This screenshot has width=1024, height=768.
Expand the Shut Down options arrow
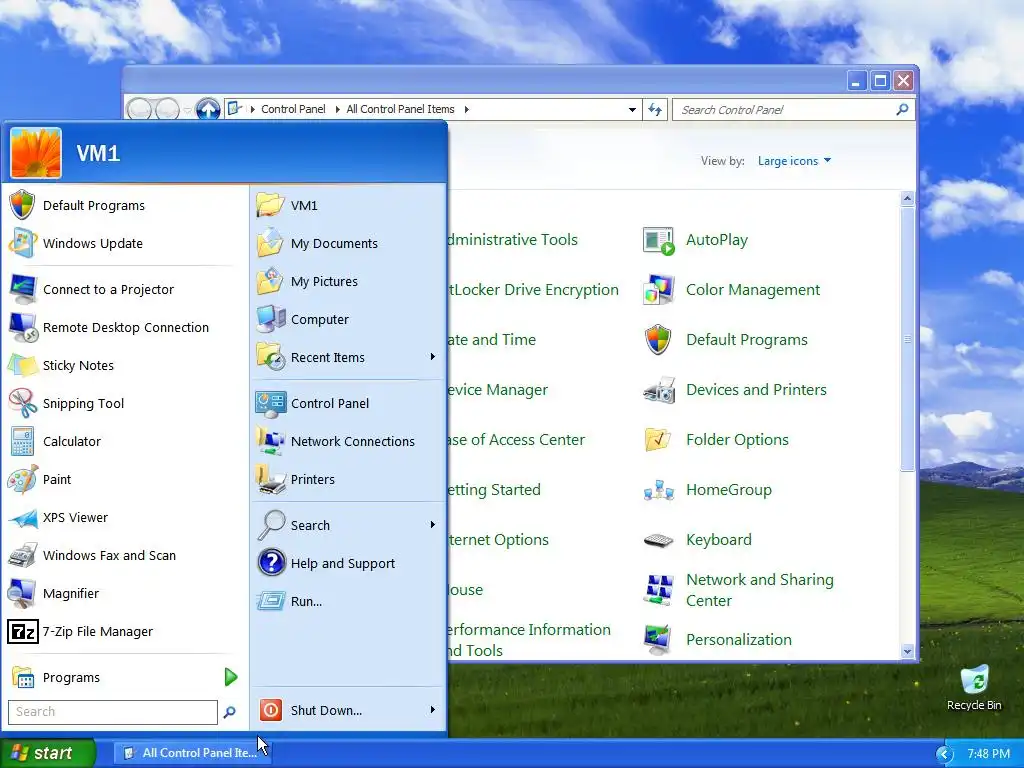pos(432,710)
